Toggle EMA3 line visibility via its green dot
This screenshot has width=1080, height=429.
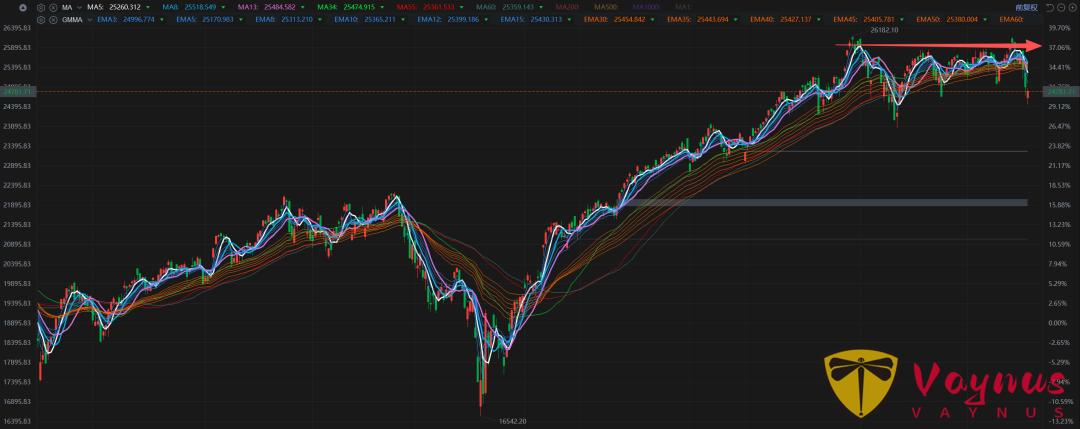(x=162, y=19)
